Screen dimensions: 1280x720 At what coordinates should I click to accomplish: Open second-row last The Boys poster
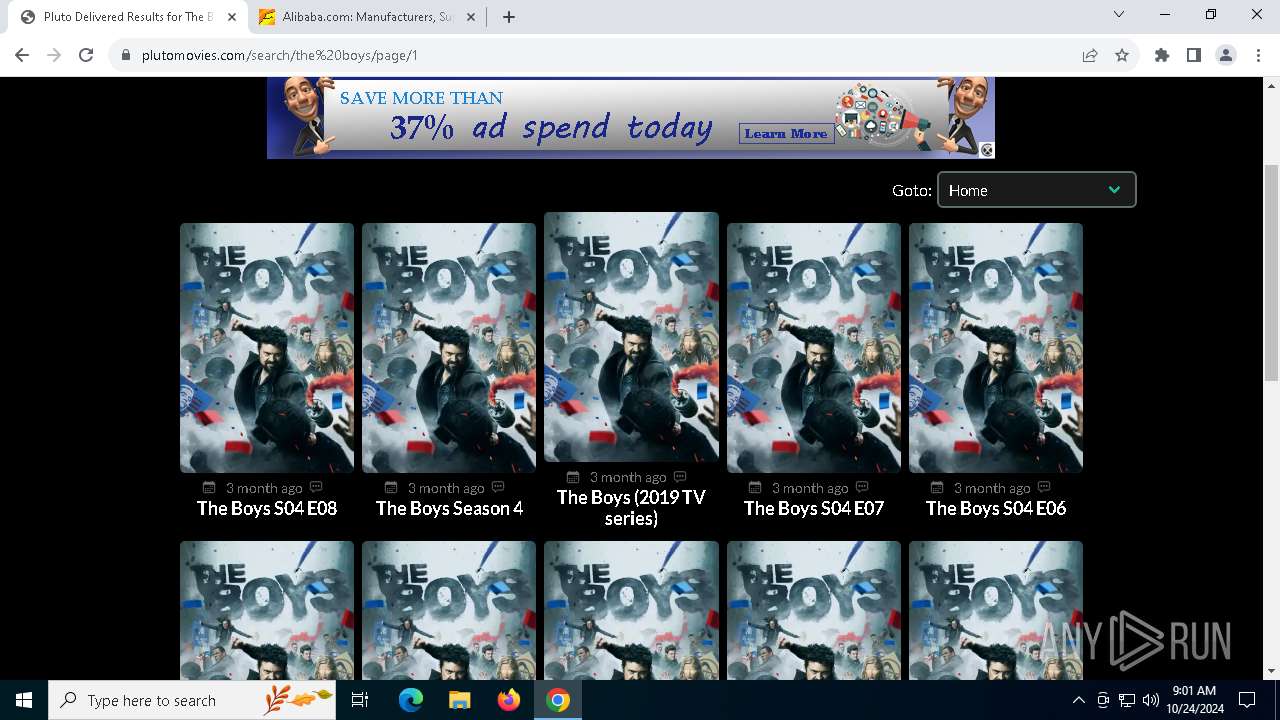click(996, 610)
